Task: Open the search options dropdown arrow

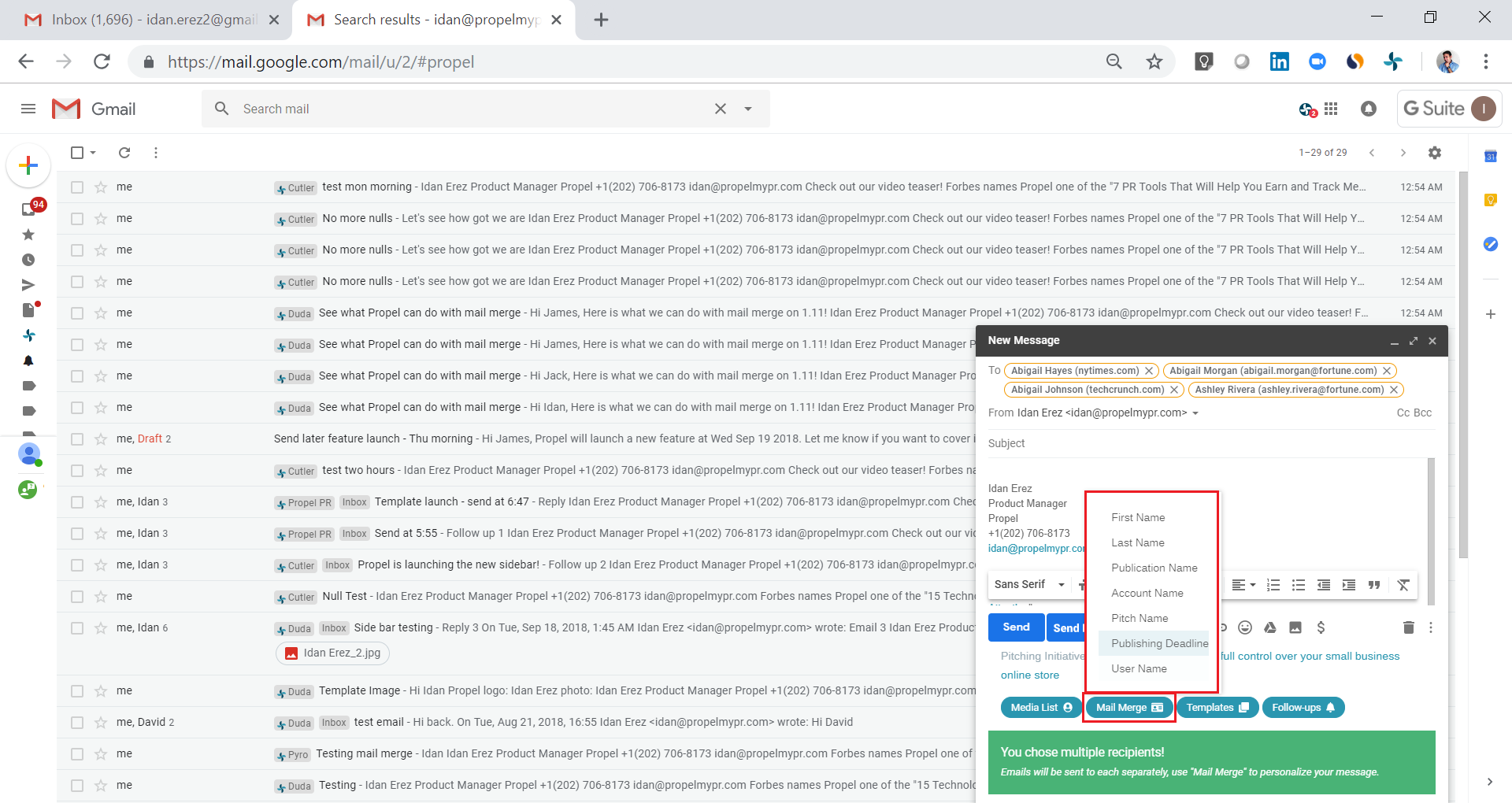Action: pyautogui.click(x=748, y=109)
